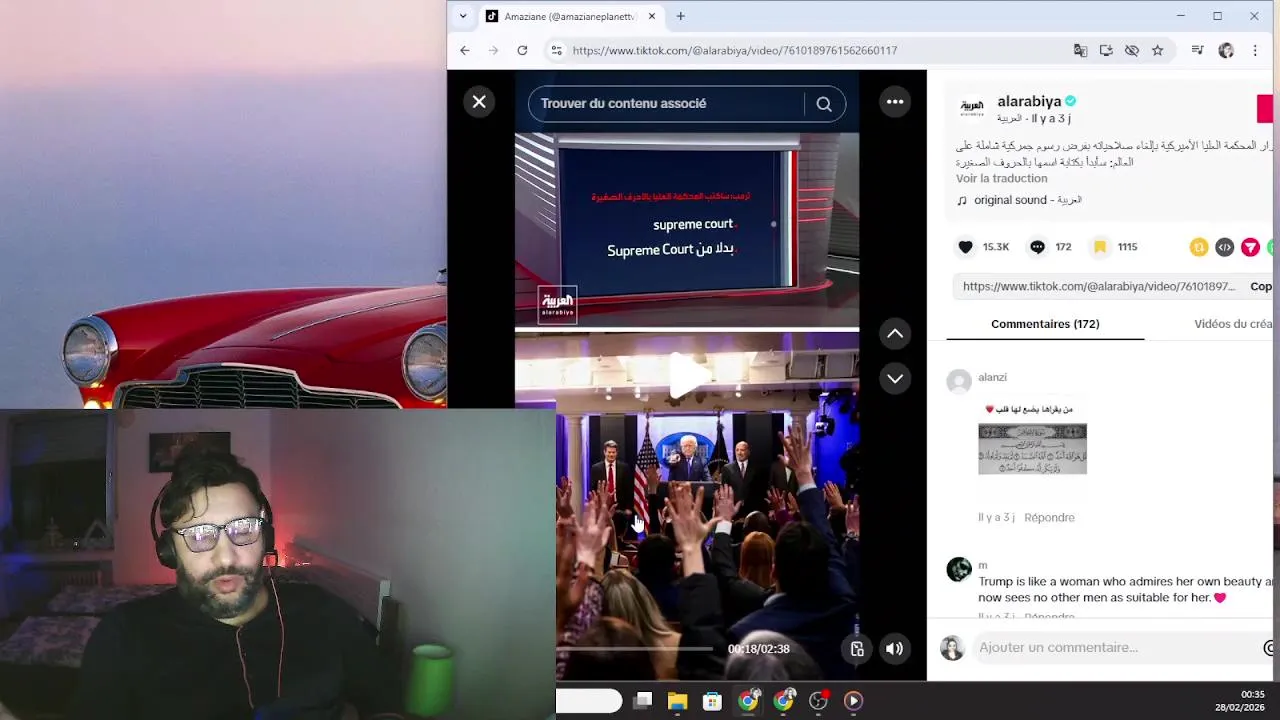Click the taskbar search box
Screen dimensions: 1280x720
(x=589, y=701)
